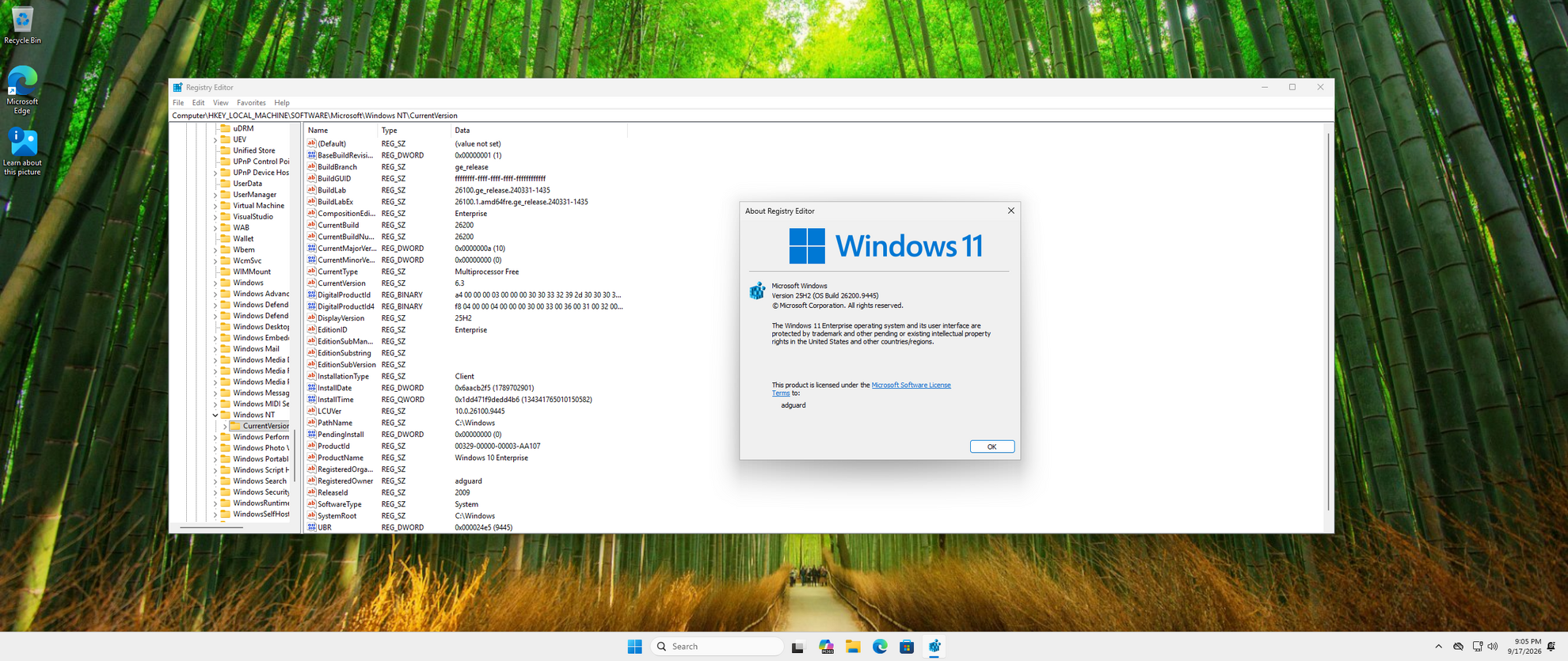Open File Explorer from the taskbar
Image resolution: width=1568 pixels, height=661 pixels.
click(x=853, y=647)
